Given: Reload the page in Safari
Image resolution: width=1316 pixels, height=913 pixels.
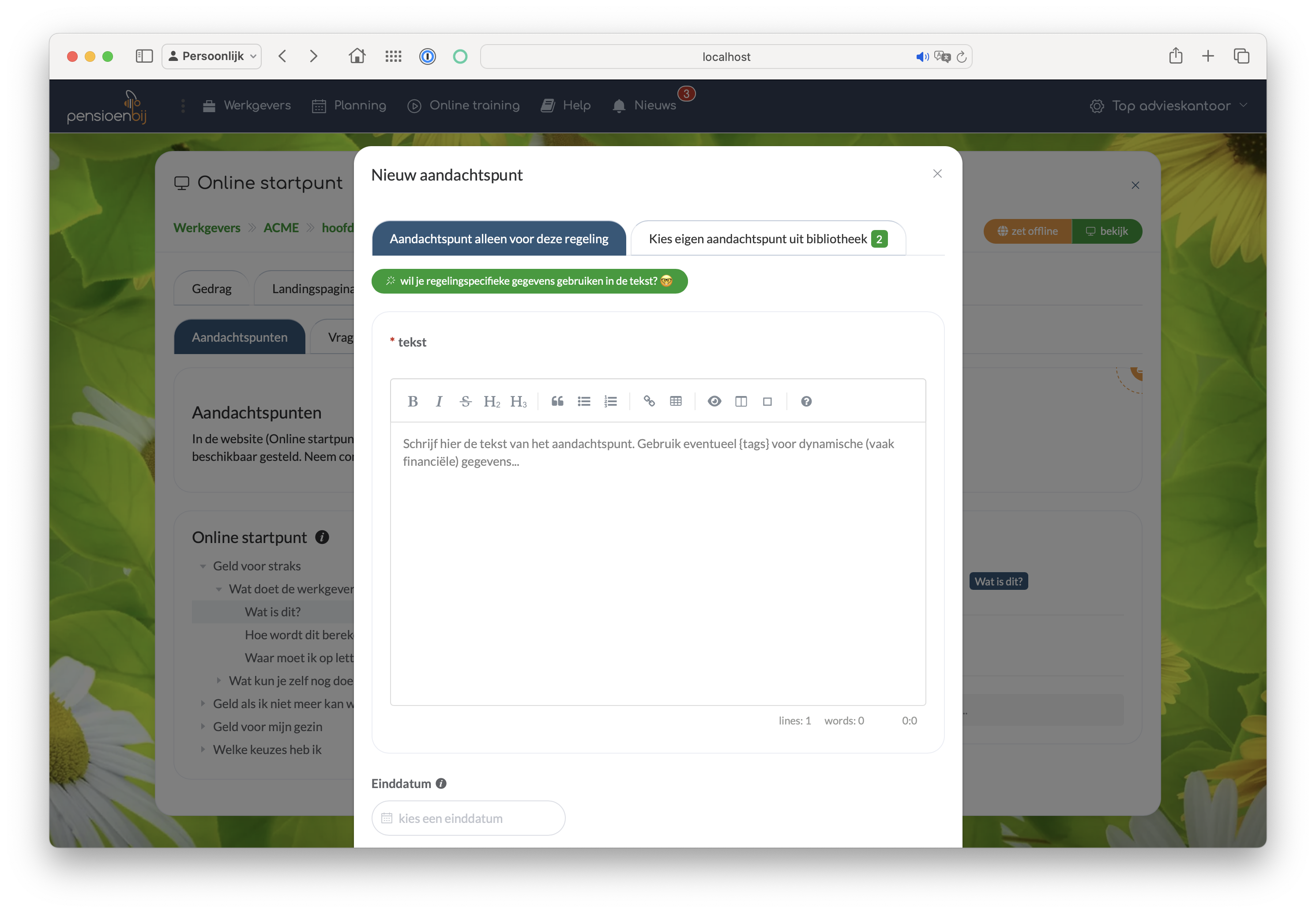Looking at the screenshot, I should pyautogui.click(x=962, y=57).
